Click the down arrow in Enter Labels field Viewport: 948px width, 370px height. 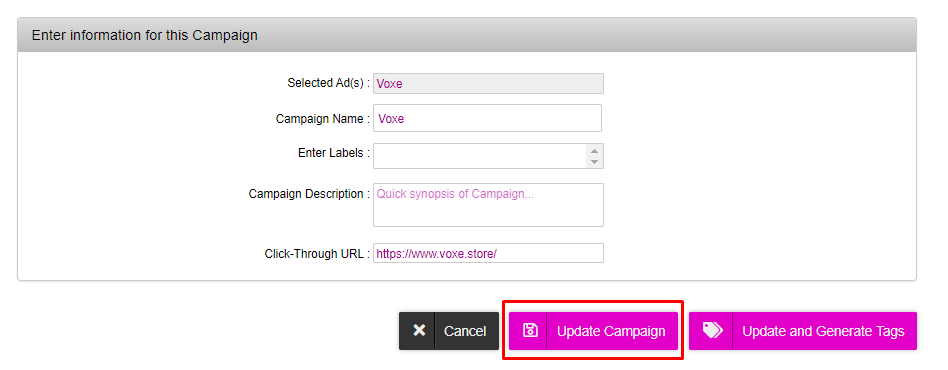594,161
